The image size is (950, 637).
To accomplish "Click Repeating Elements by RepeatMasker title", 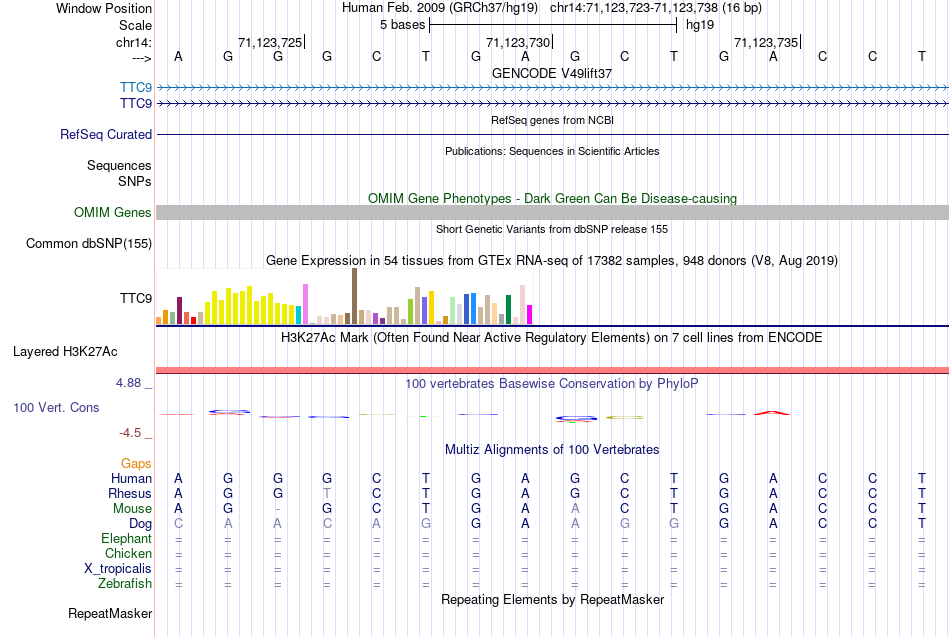I will [x=552, y=599].
